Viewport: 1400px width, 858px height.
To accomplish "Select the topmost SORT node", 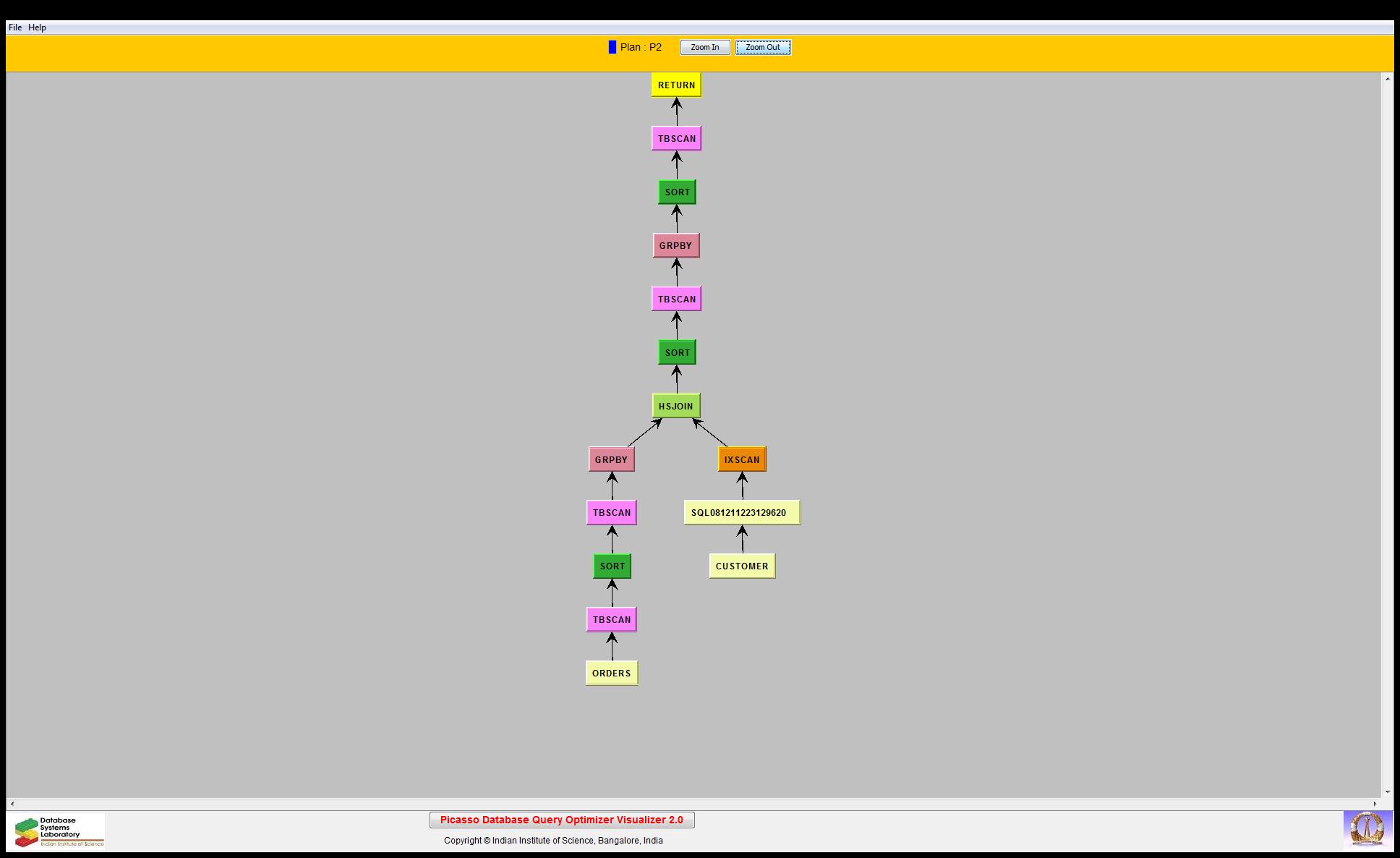I will coord(677,192).
